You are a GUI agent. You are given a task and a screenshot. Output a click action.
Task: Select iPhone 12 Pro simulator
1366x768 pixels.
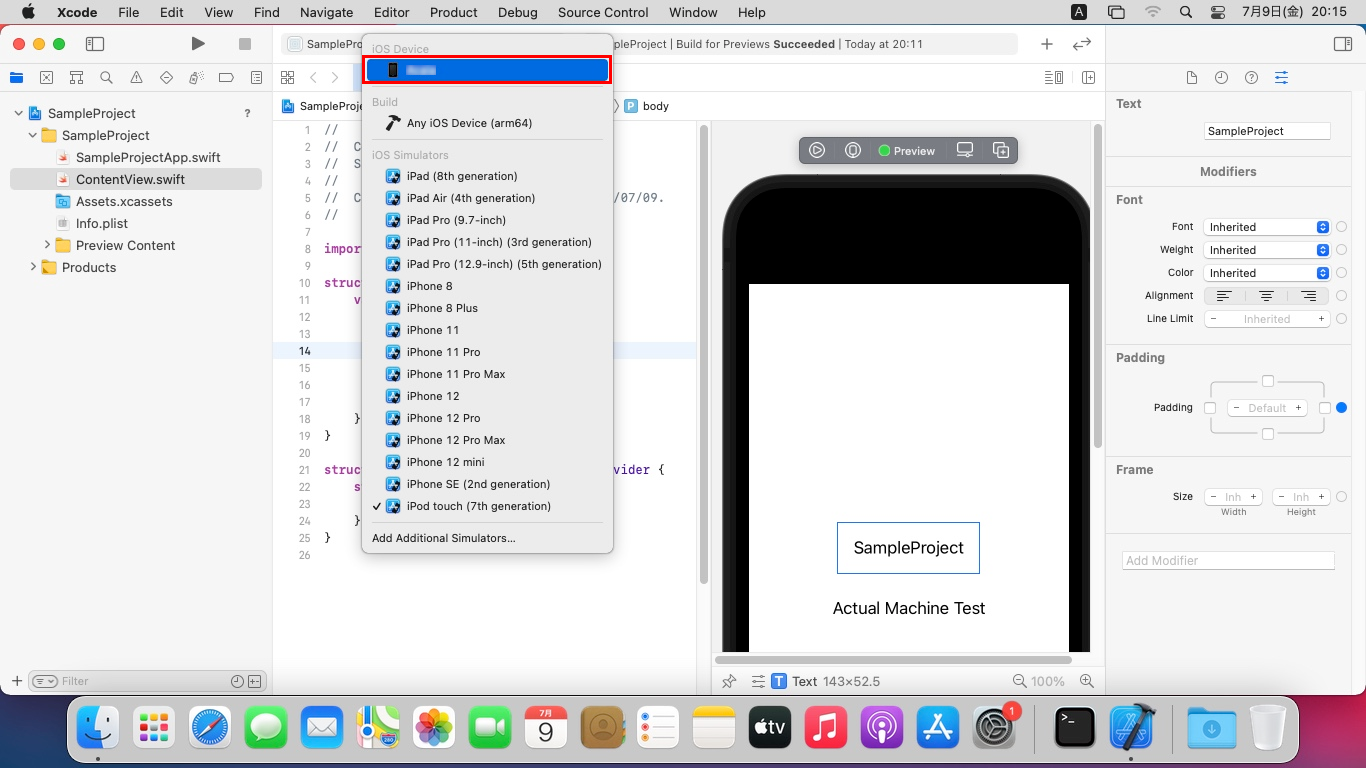(443, 418)
